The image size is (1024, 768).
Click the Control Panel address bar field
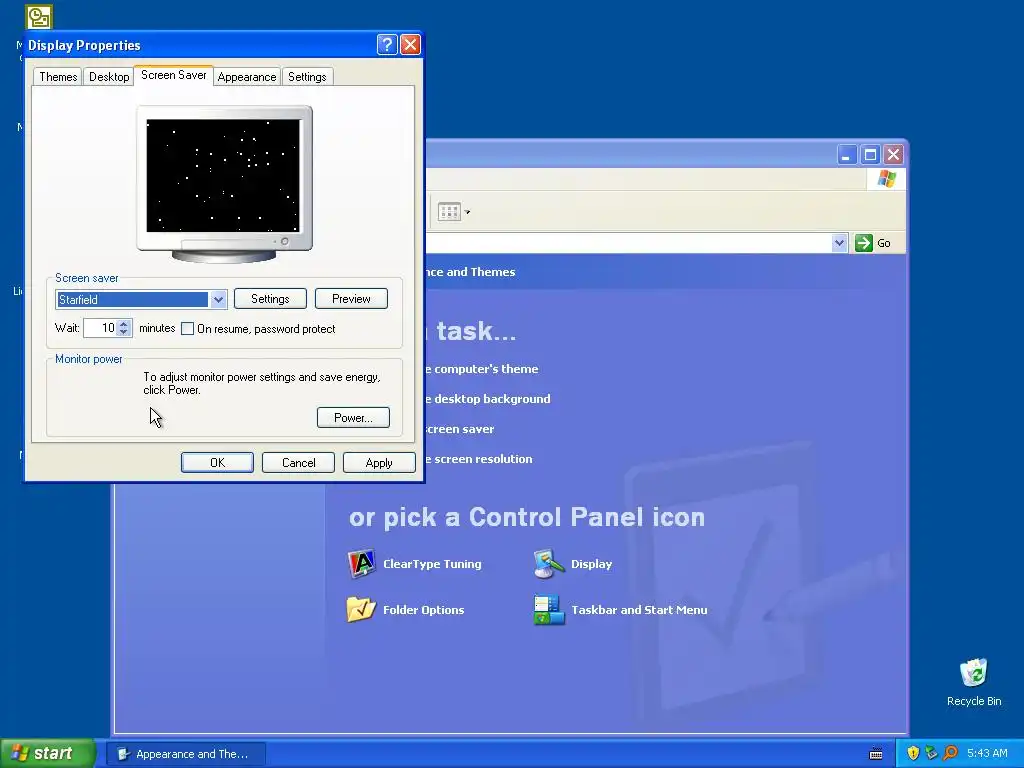point(629,243)
